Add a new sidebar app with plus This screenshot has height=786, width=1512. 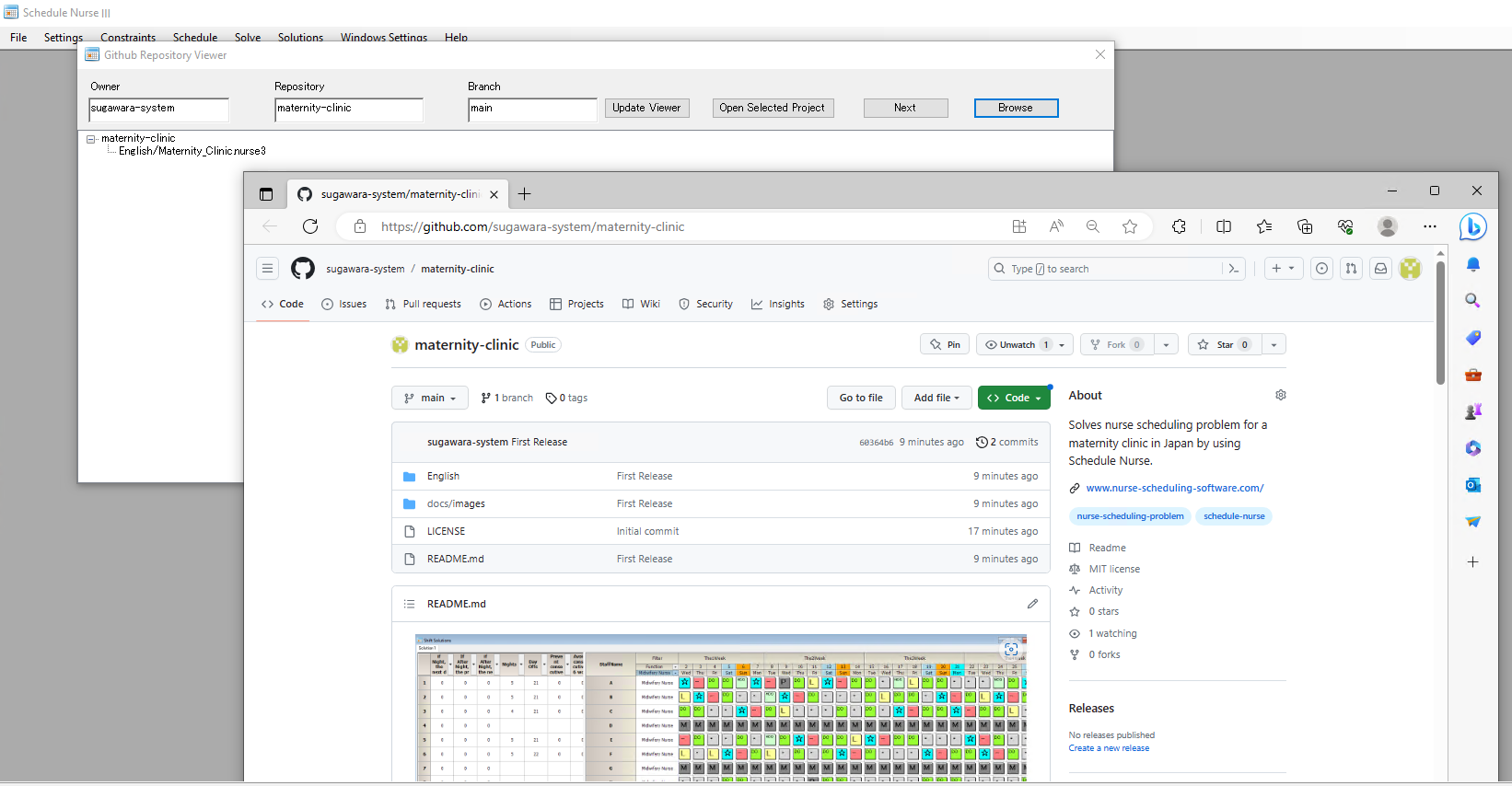coord(1473,561)
